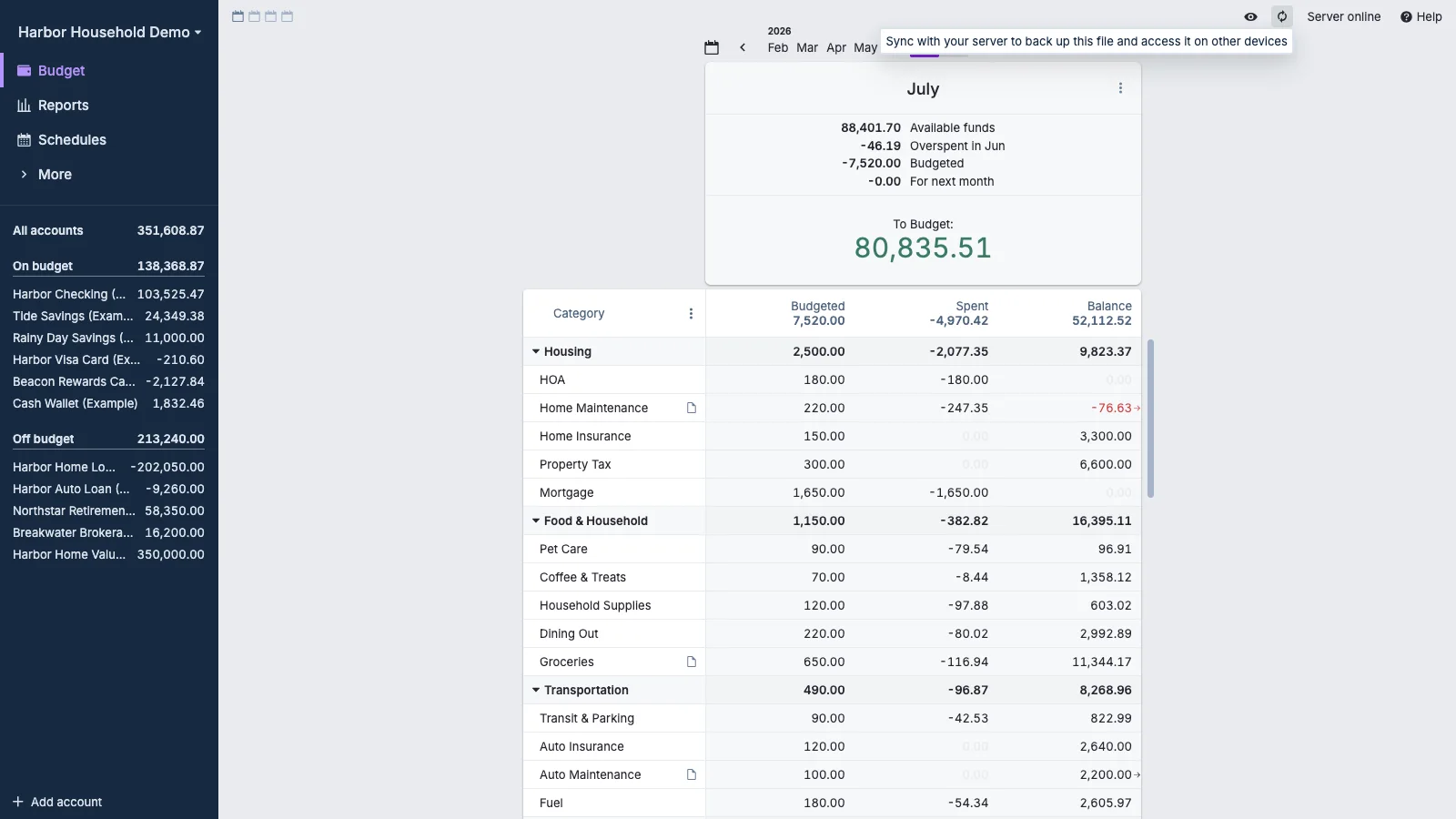Click Transit & Parking budgeted 90.00
1456x819 pixels.
coord(828,718)
